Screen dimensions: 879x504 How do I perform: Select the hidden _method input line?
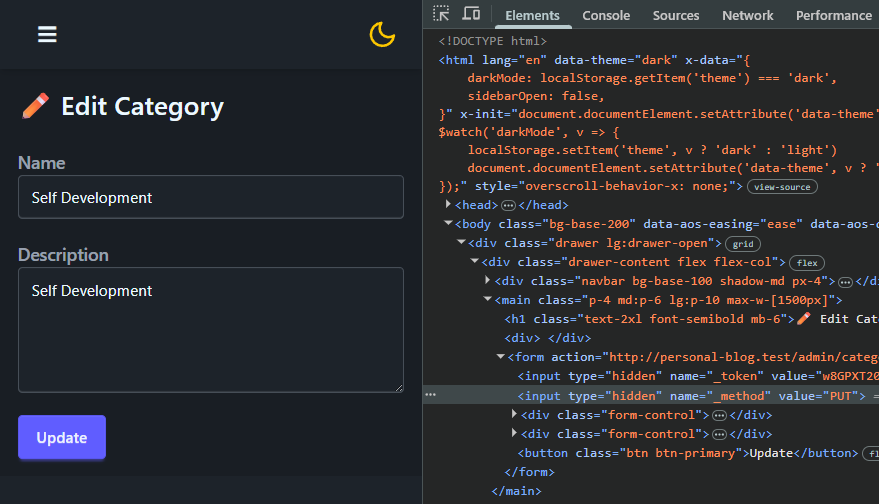click(x=651, y=395)
